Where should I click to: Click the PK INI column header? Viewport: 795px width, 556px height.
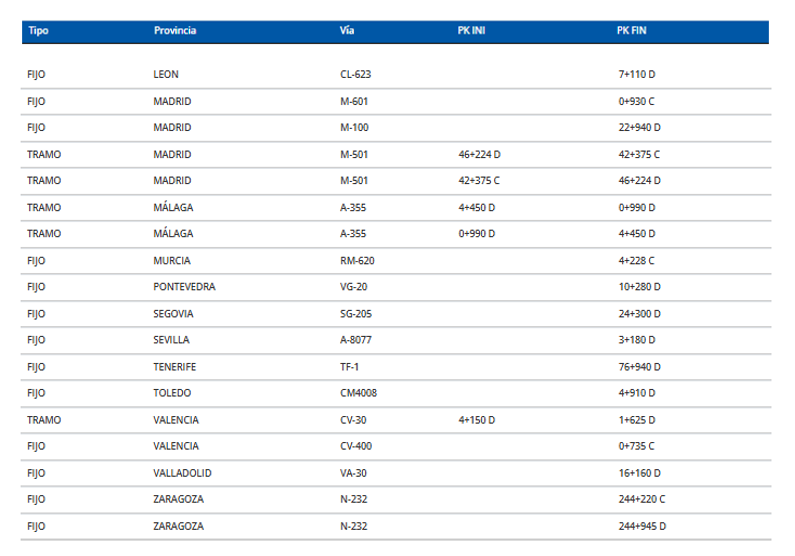pyautogui.click(x=471, y=31)
